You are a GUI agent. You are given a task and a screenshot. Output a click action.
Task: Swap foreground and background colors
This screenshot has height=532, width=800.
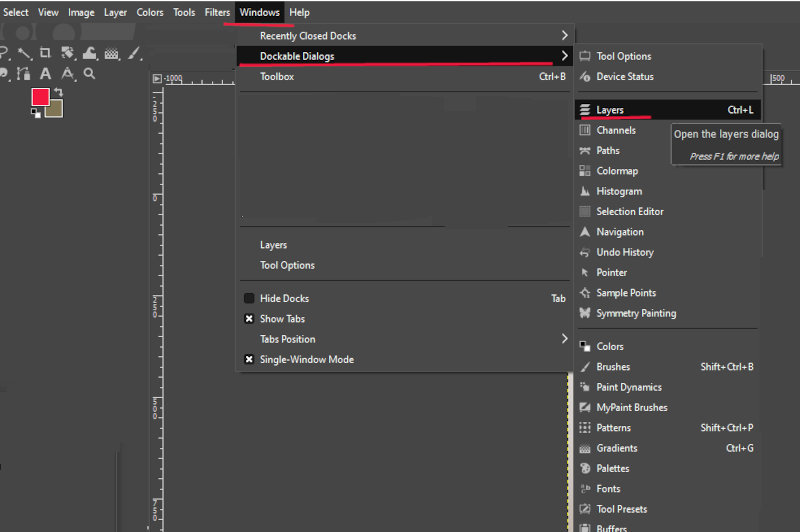(x=58, y=92)
